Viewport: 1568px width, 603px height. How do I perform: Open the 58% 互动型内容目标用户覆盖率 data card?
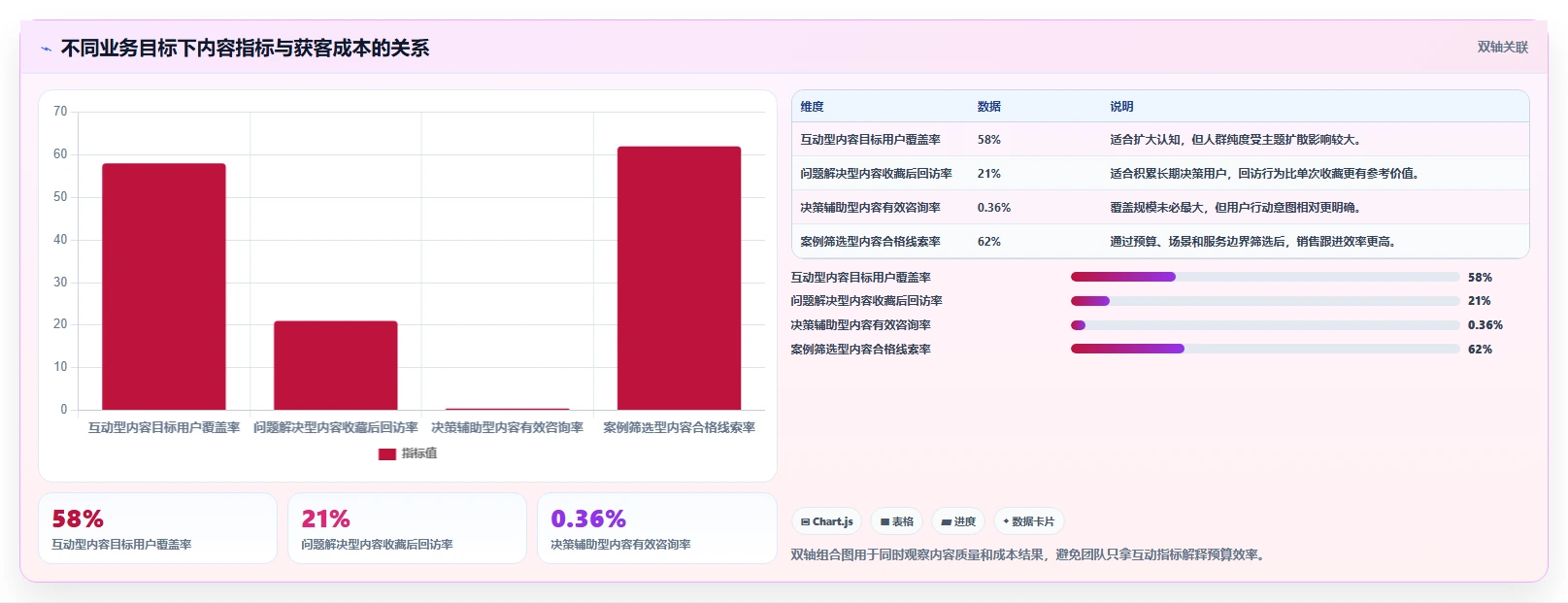[x=157, y=528]
